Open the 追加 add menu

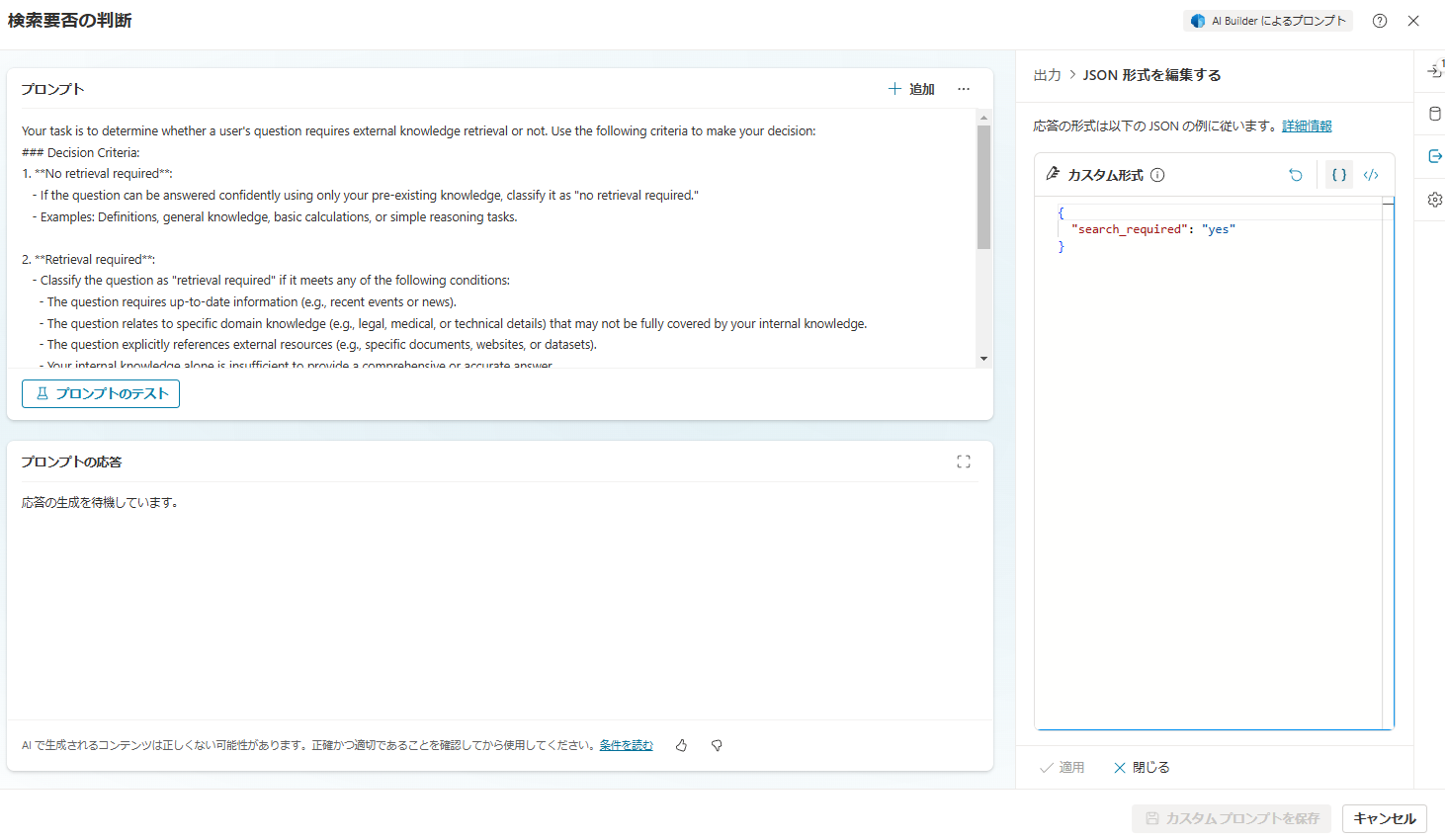pos(911,89)
